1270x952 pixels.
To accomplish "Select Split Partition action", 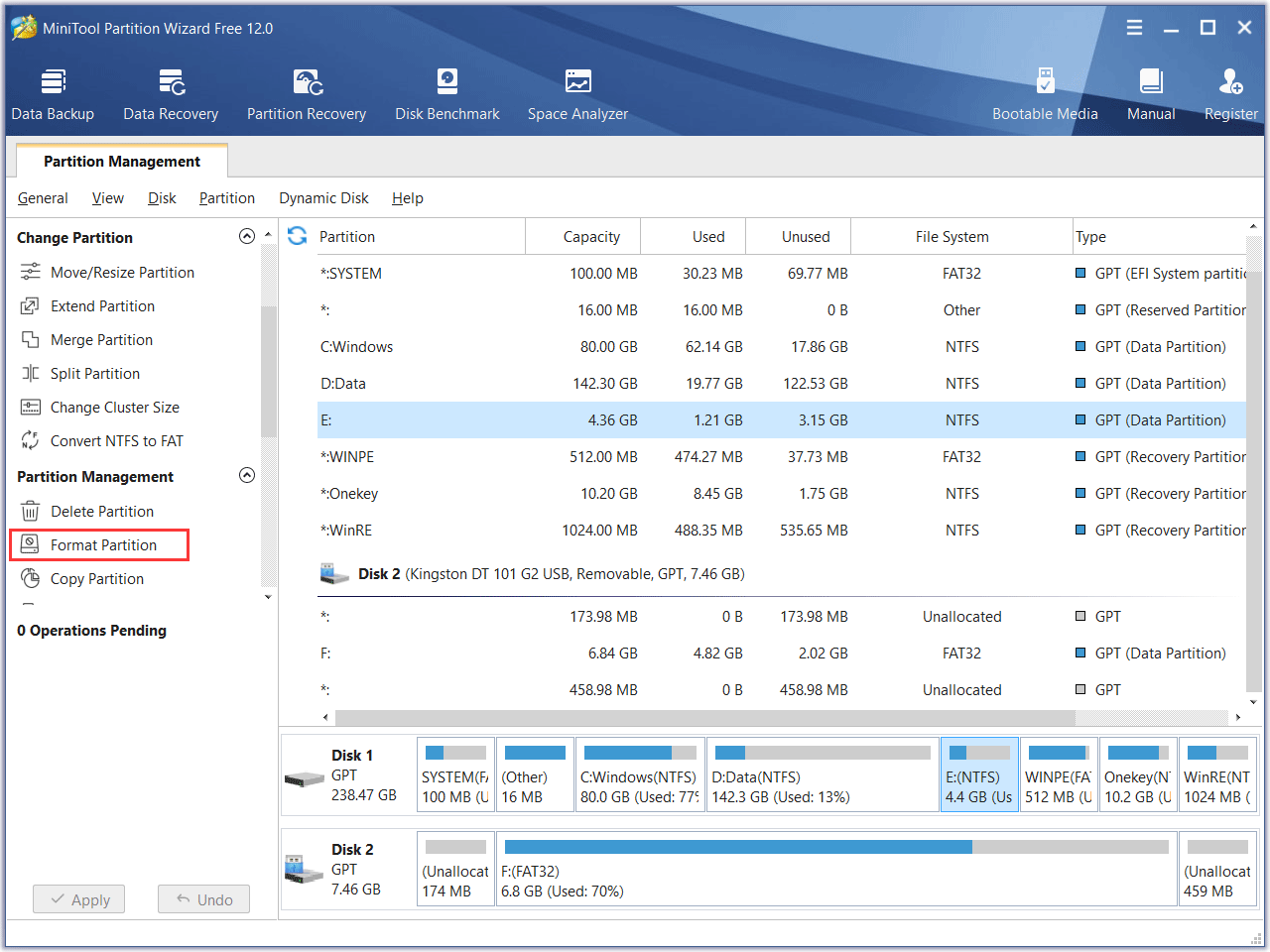I will pyautogui.click(x=80, y=373).
